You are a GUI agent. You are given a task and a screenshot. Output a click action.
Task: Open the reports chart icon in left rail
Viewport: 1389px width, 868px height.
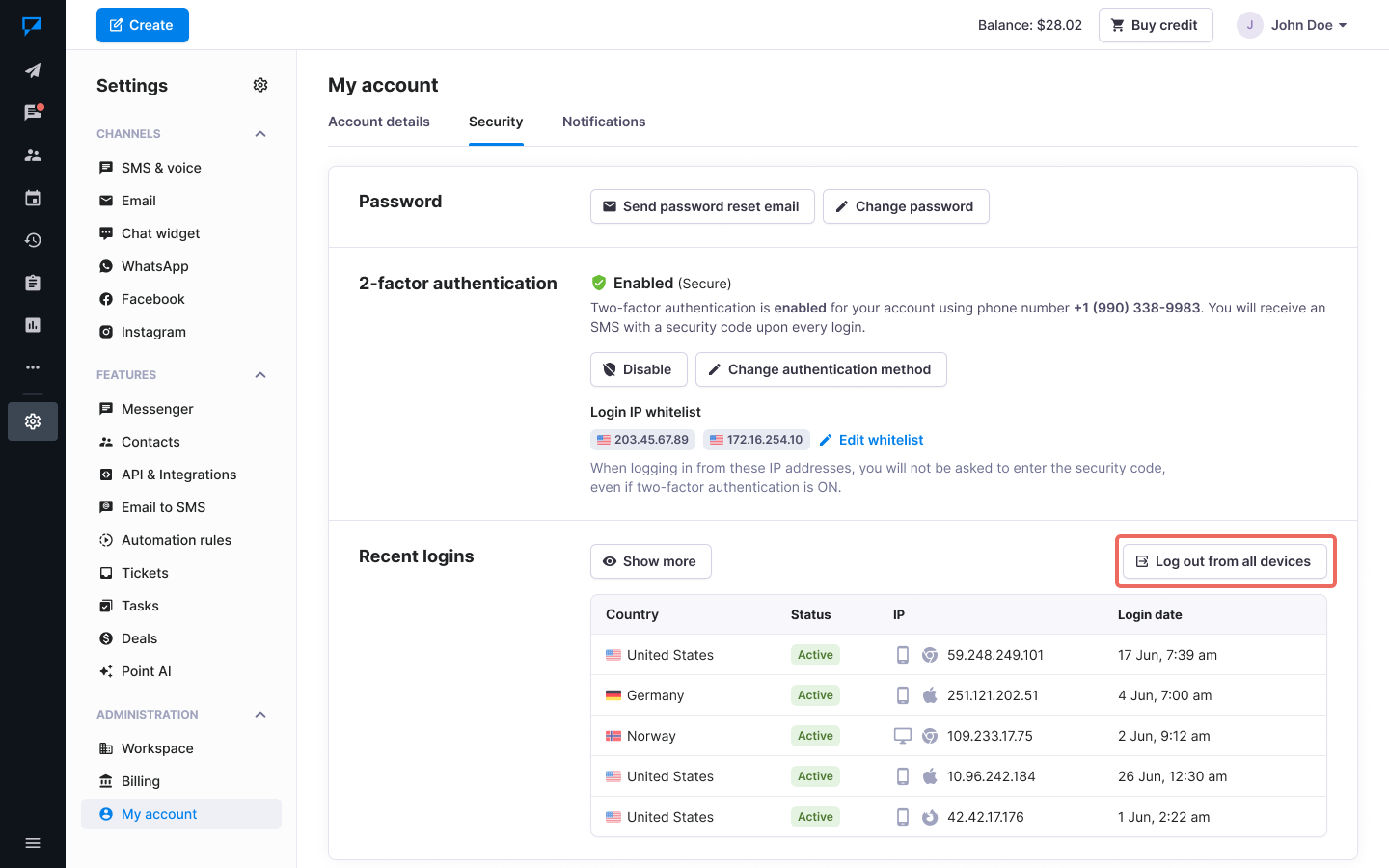coord(33,325)
